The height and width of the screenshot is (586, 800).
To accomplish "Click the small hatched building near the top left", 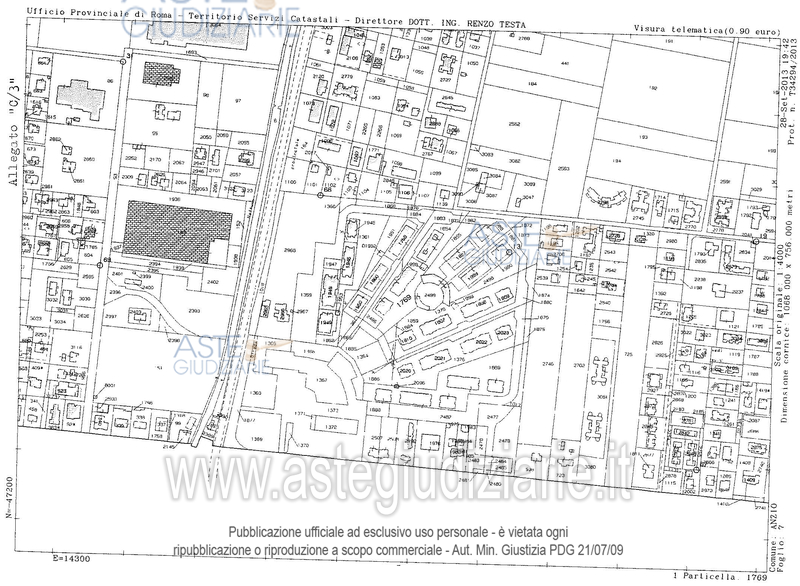I will click(159, 72).
